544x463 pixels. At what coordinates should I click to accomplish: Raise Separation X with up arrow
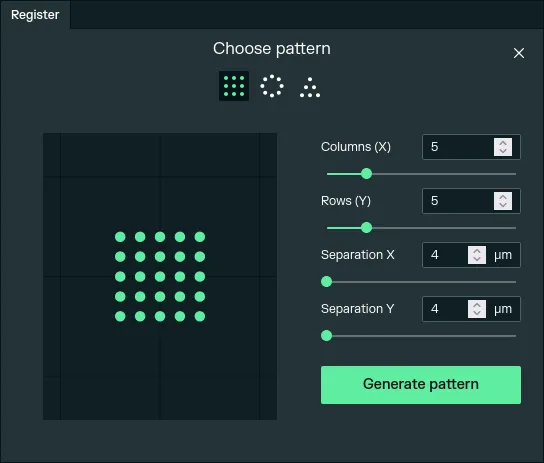(x=477, y=251)
